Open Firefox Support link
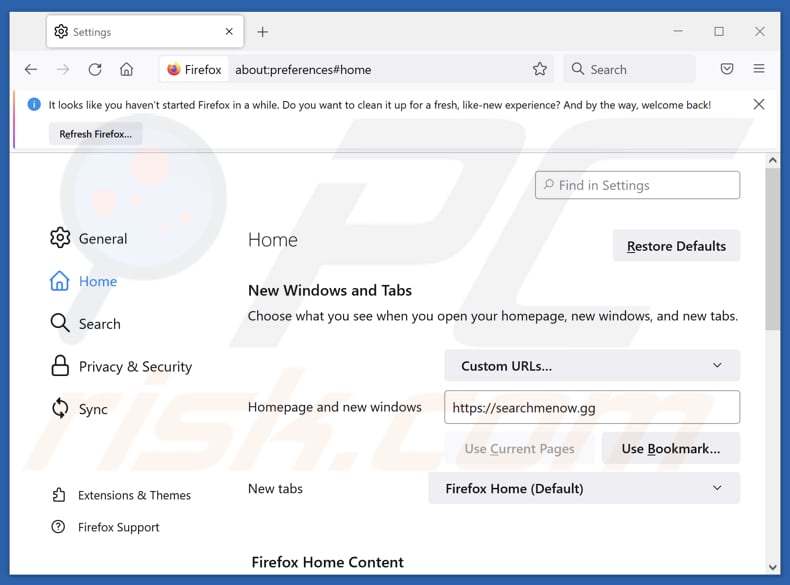This screenshot has width=790, height=585. (105, 527)
